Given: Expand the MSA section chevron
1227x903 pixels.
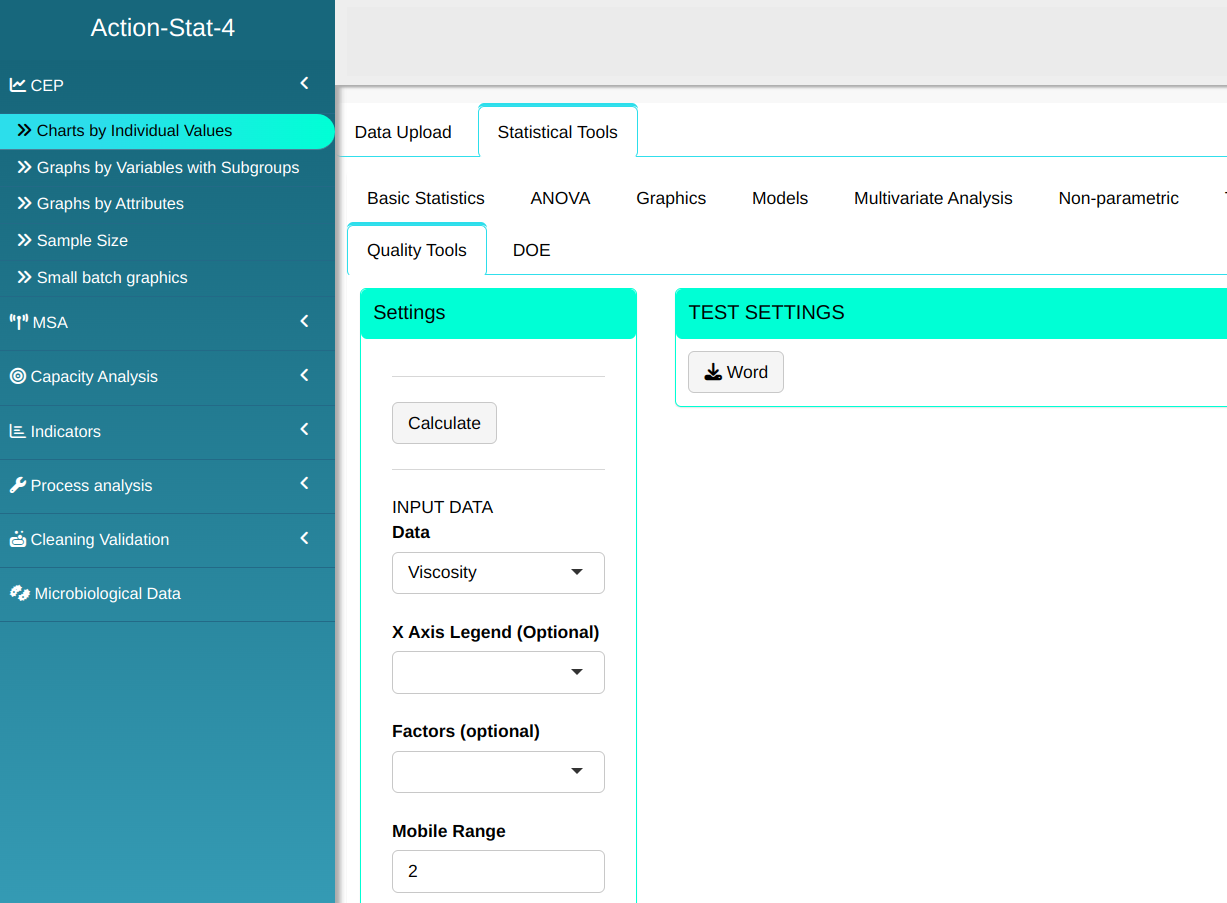Looking at the screenshot, I should [x=305, y=321].
